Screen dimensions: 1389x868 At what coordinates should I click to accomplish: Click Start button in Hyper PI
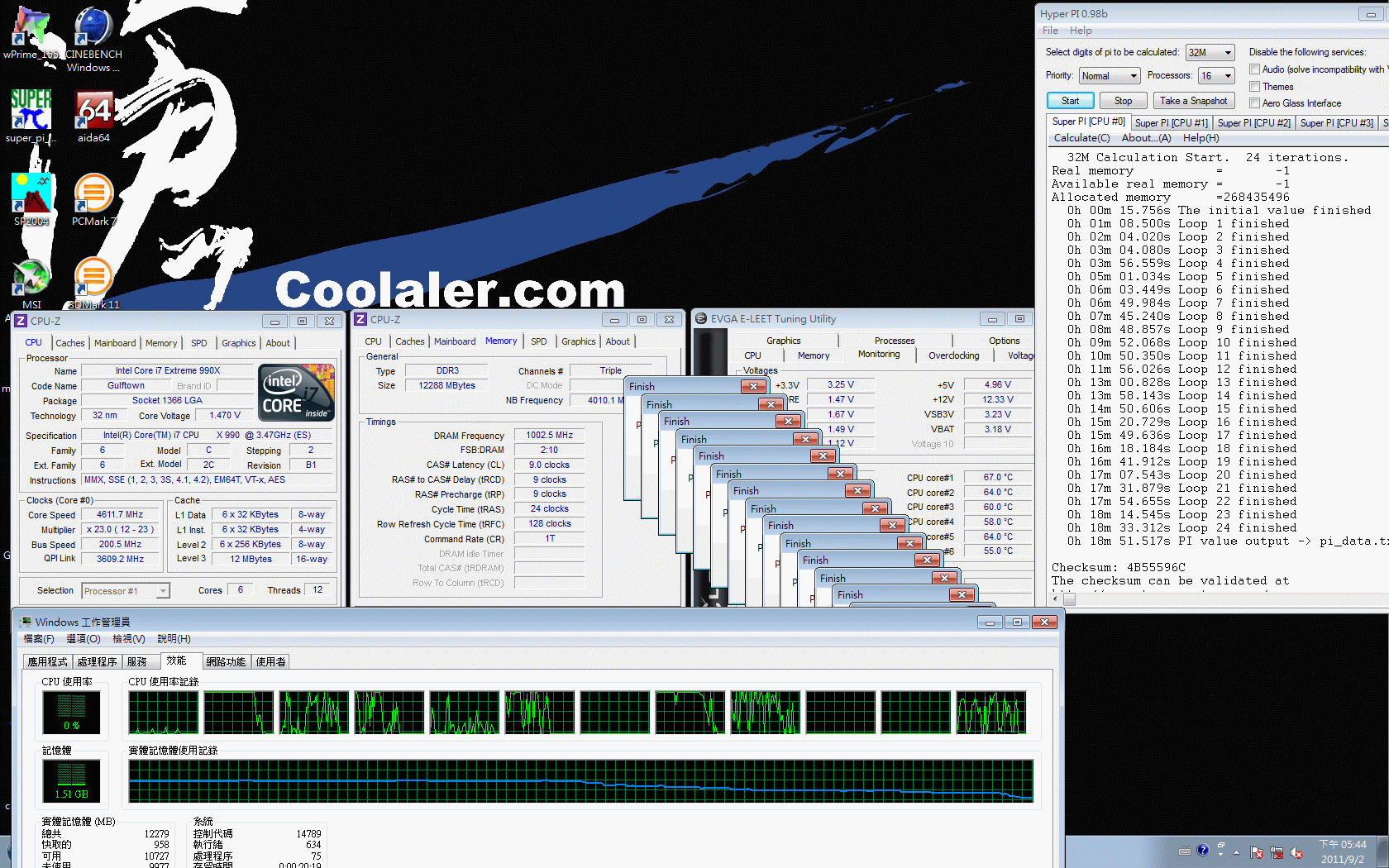click(x=1071, y=101)
